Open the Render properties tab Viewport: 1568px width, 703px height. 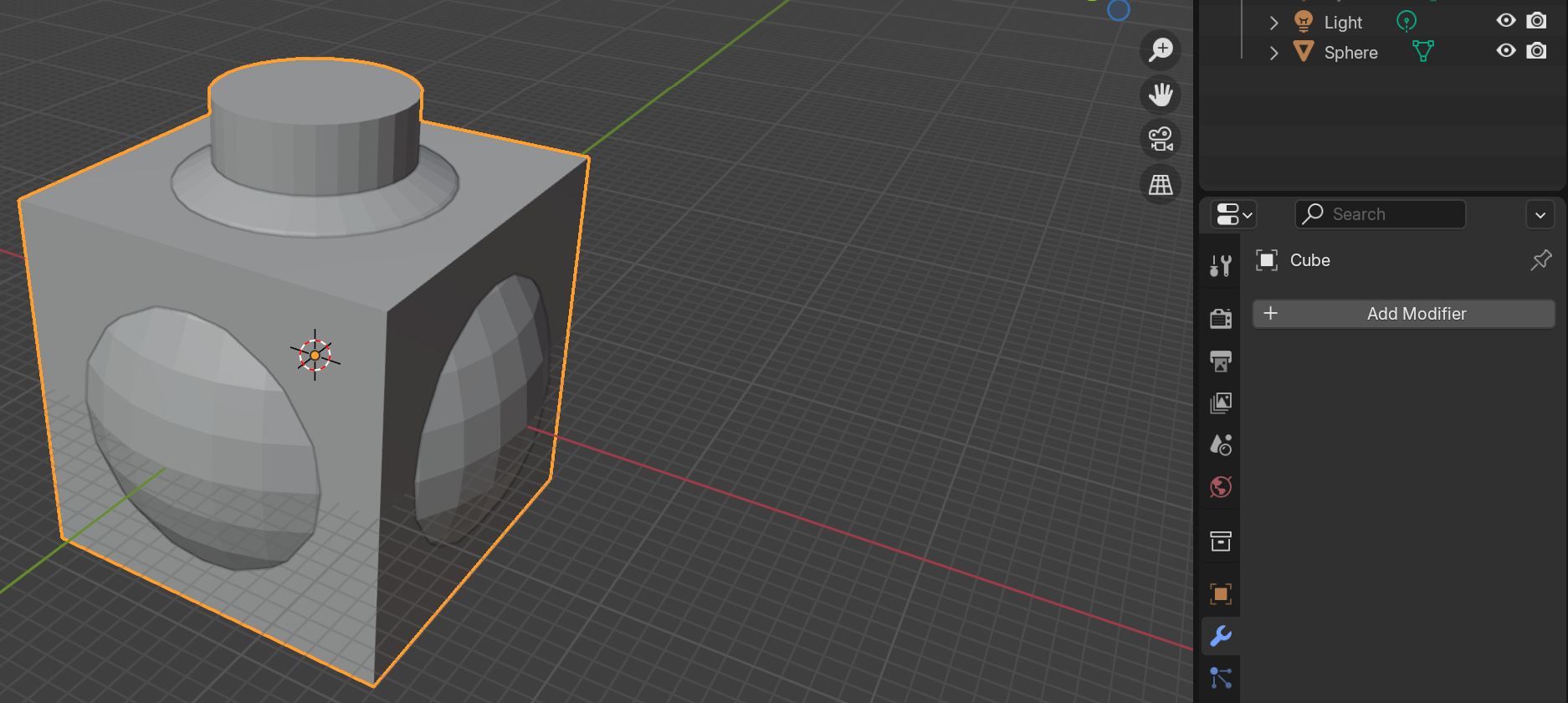(1221, 318)
